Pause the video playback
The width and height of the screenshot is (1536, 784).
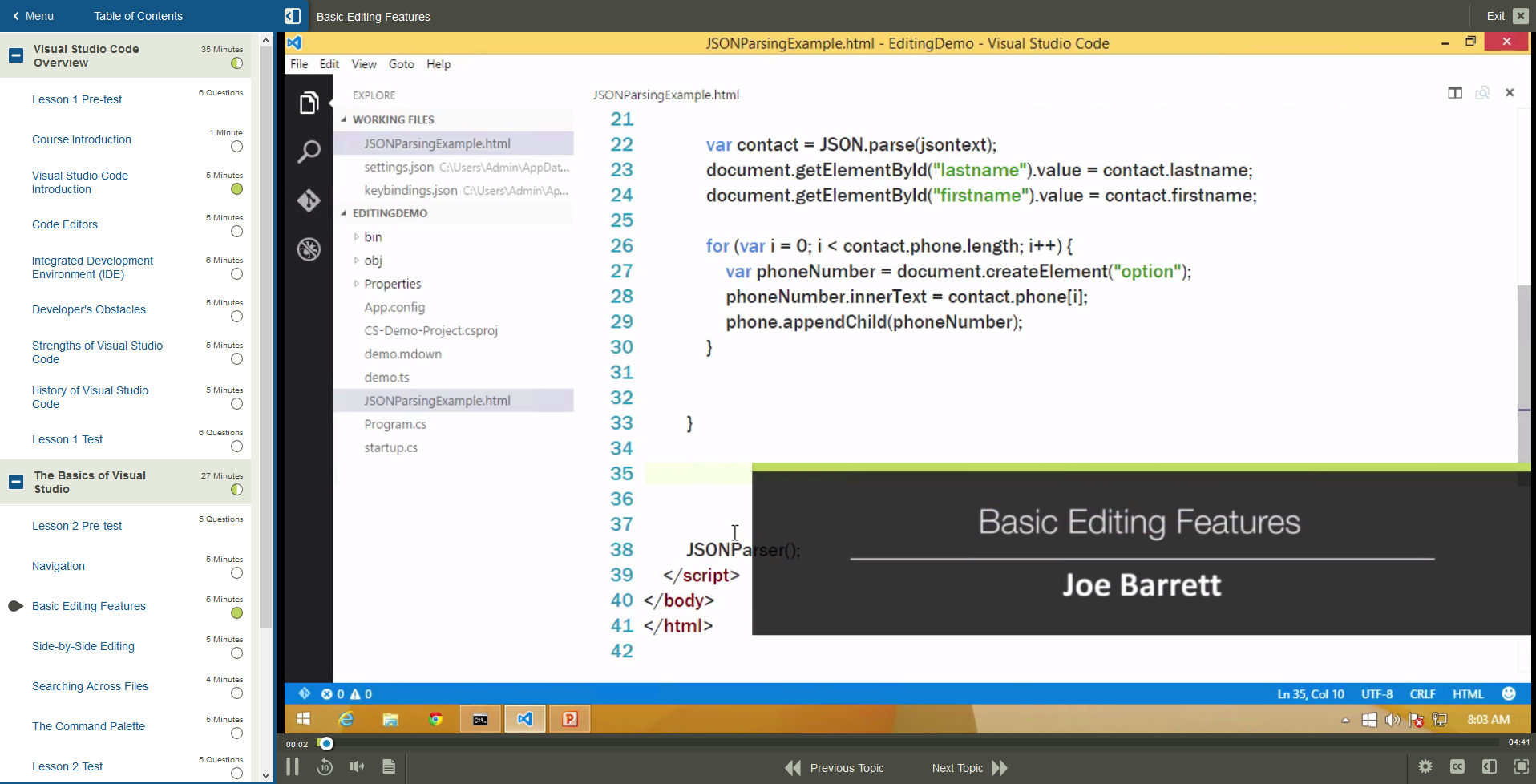point(293,767)
